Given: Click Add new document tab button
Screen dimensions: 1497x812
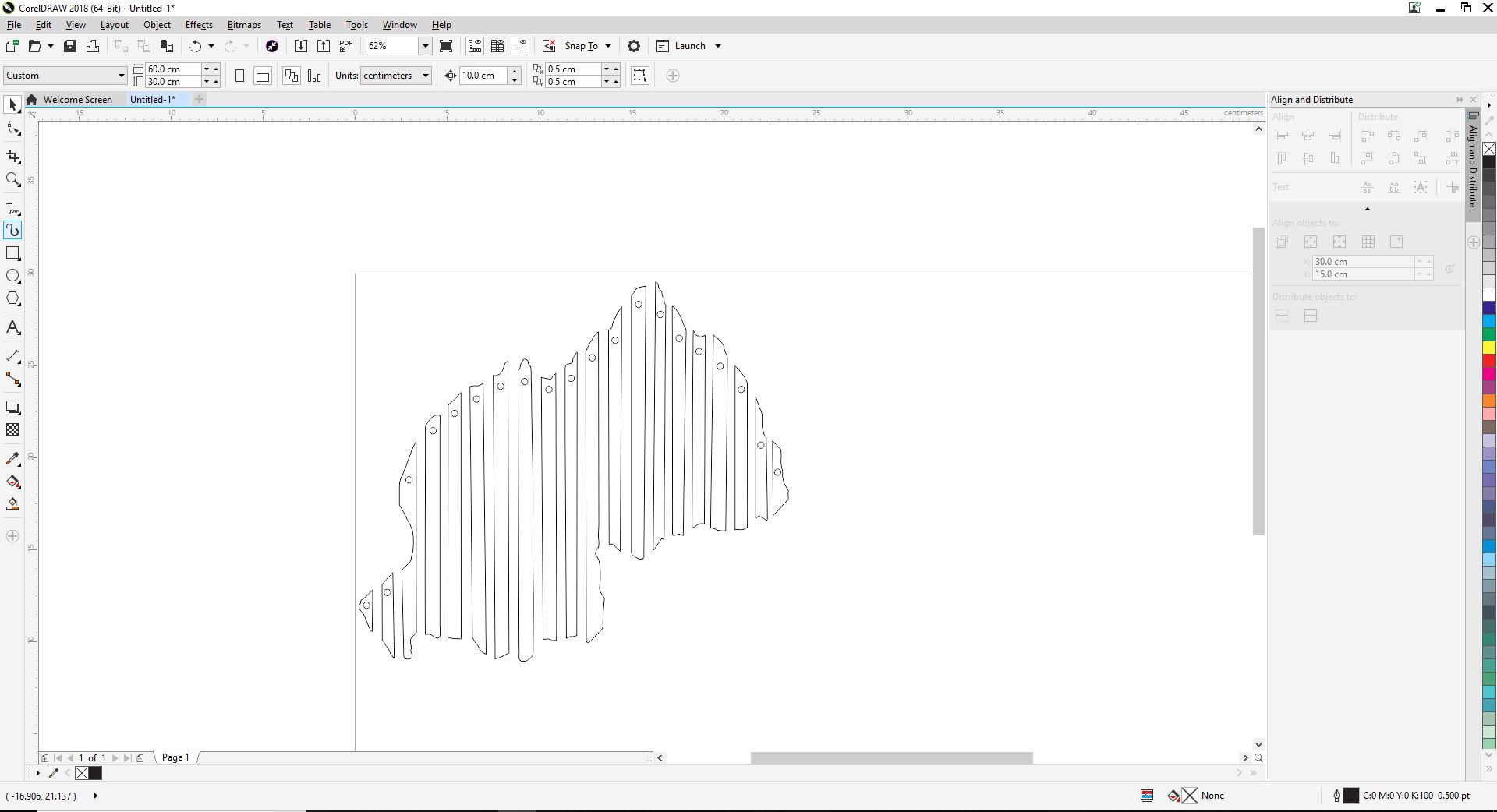Looking at the screenshot, I should pos(200,99).
